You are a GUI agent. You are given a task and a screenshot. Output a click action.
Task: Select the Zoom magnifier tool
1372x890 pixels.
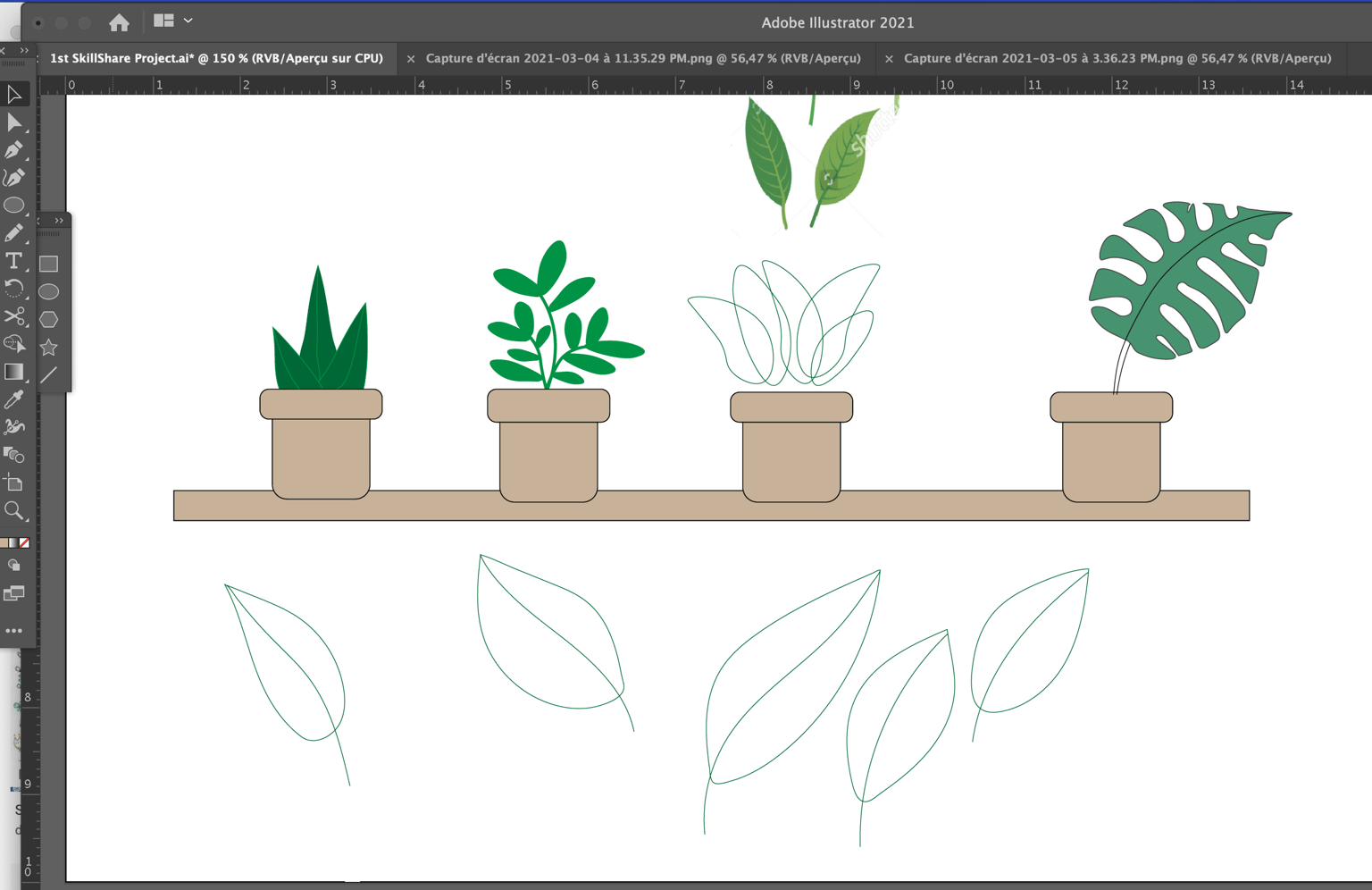14,510
